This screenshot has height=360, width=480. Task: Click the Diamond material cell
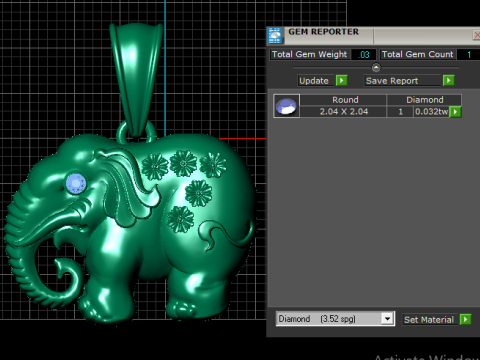coord(424,100)
